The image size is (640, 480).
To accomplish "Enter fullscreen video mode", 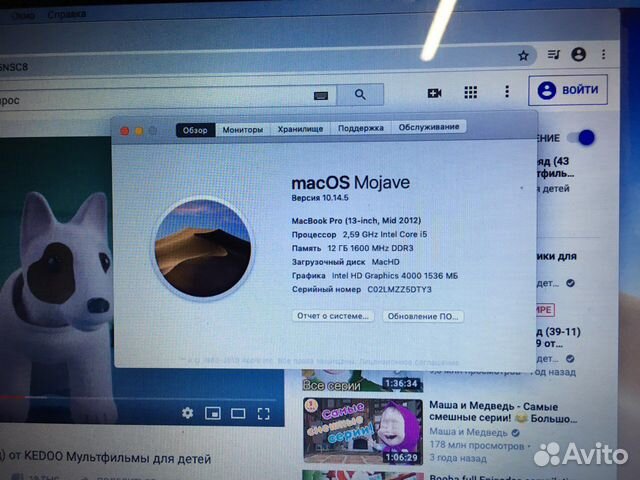I will (264, 414).
